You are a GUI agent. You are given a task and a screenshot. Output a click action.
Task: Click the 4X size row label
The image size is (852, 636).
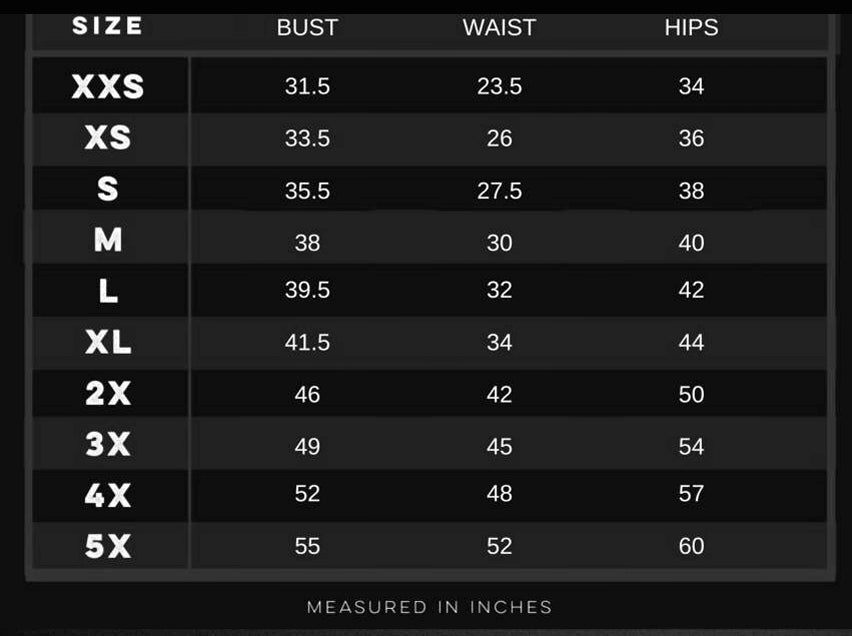(108, 495)
